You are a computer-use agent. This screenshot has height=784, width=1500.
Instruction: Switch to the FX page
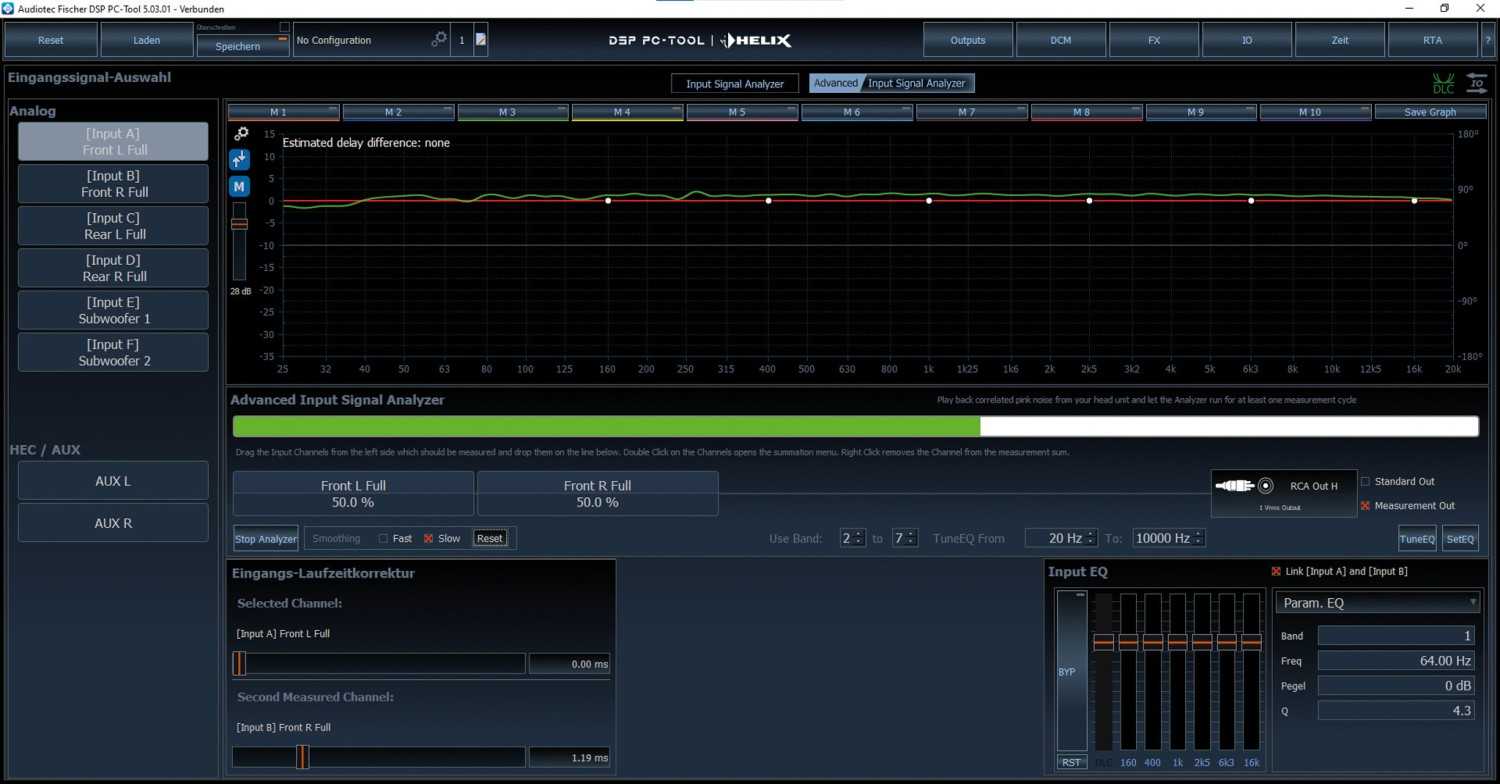tap(1154, 40)
